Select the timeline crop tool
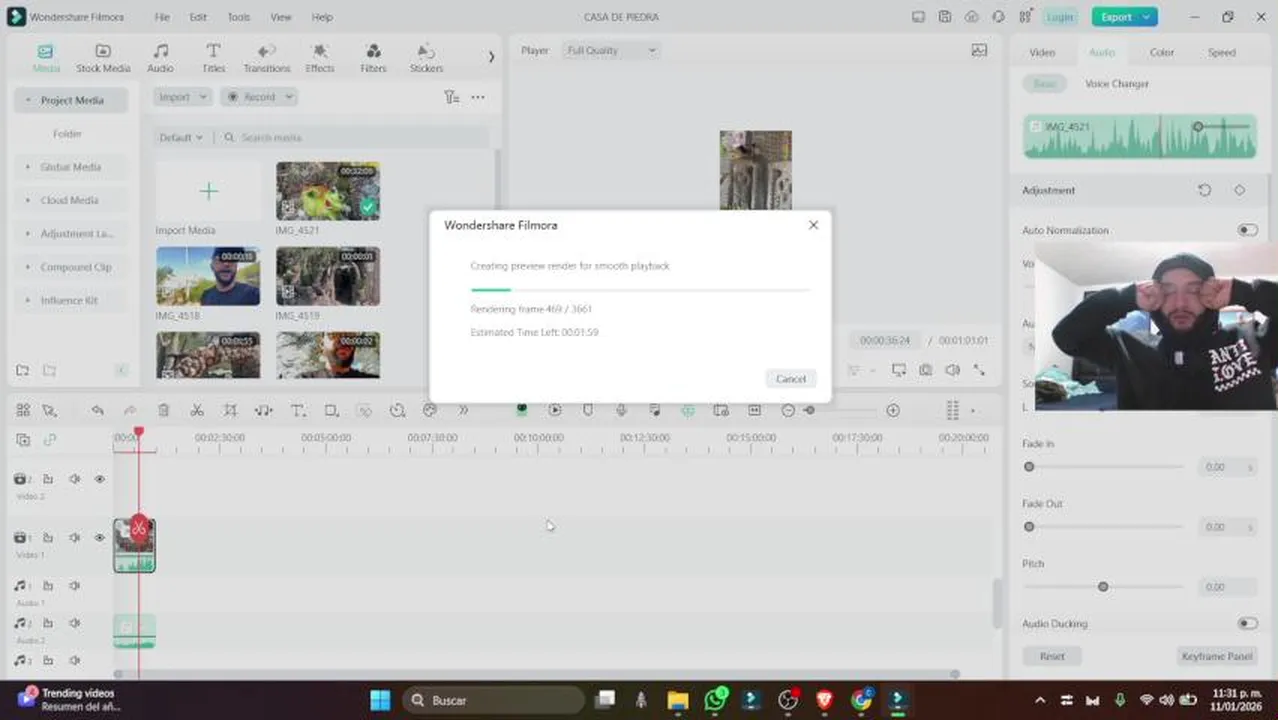The width and height of the screenshot is (1278, 720). (230, 410)
